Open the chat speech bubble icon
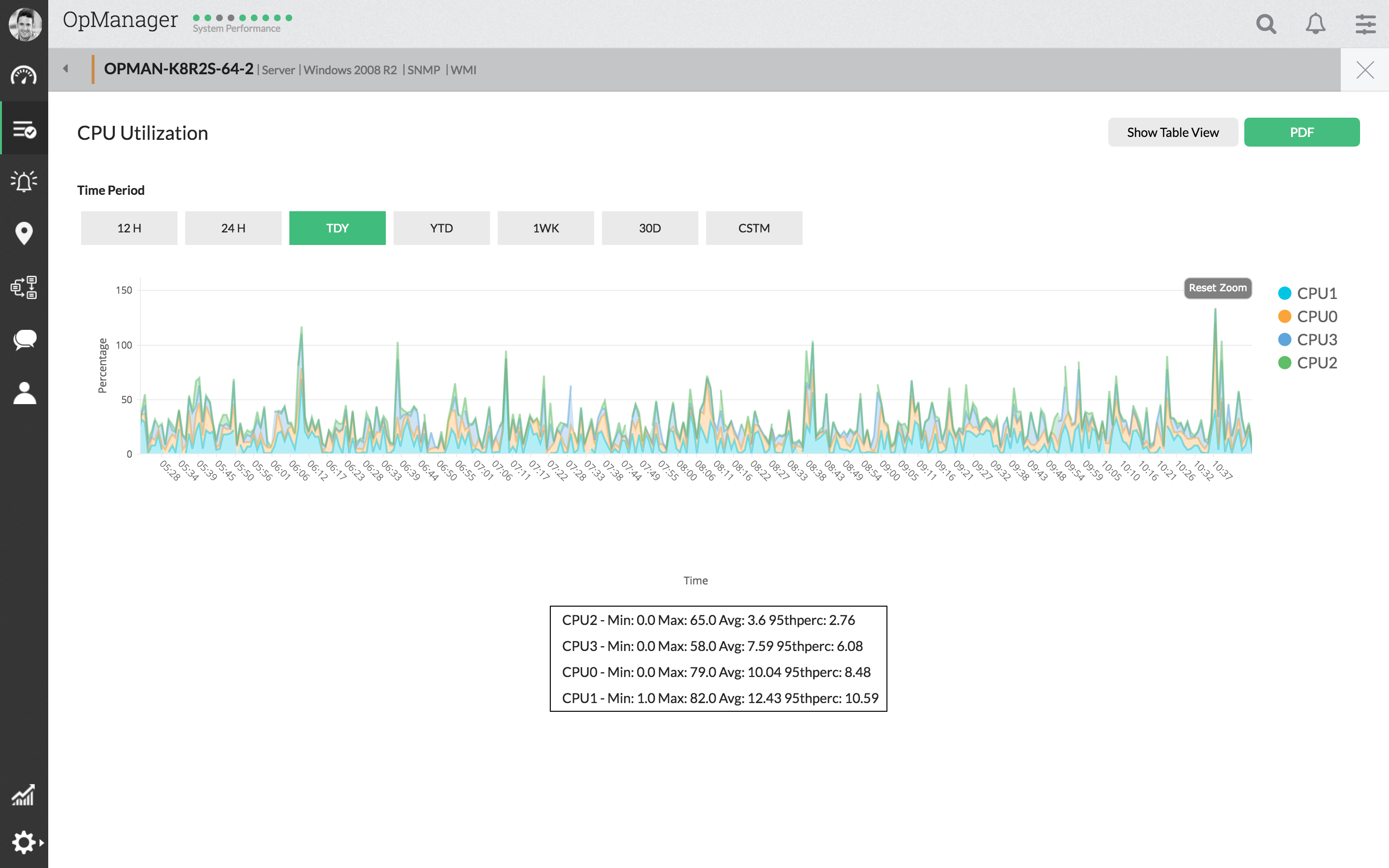The height and width of the screenshot is (868, 1389). point(24,340)
